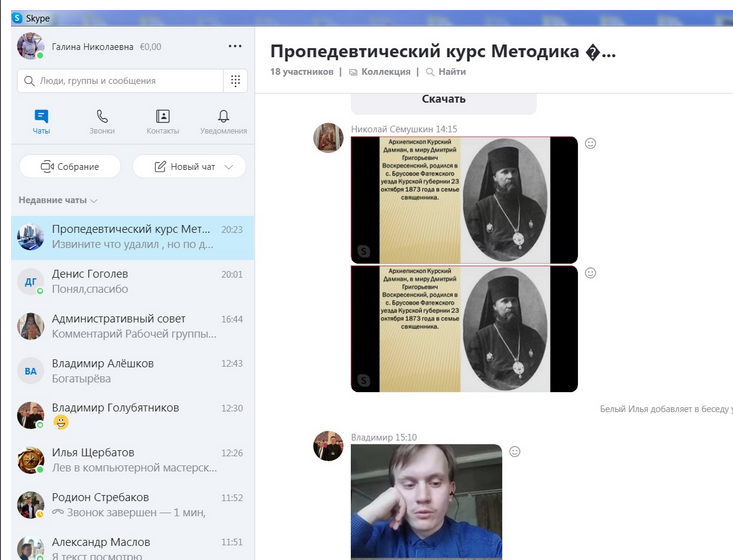Click the ДГ avatar of Денис Гоголев

30,281
